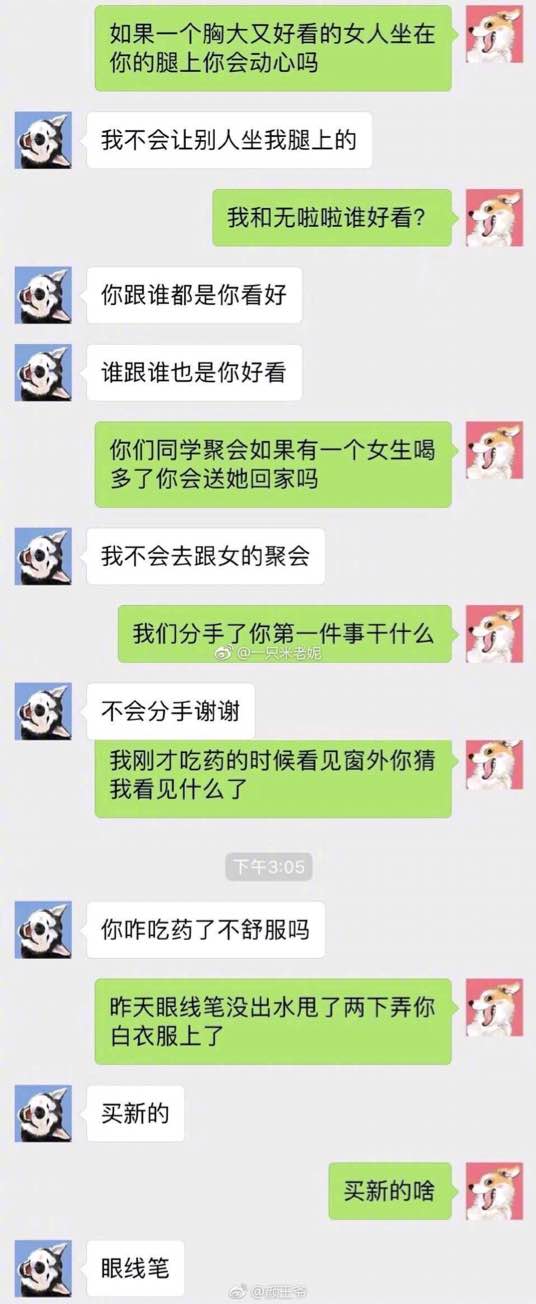Tap husky avatar next to "不会分手谢谢"
The image size is (536, 1304).
(43, 712)
